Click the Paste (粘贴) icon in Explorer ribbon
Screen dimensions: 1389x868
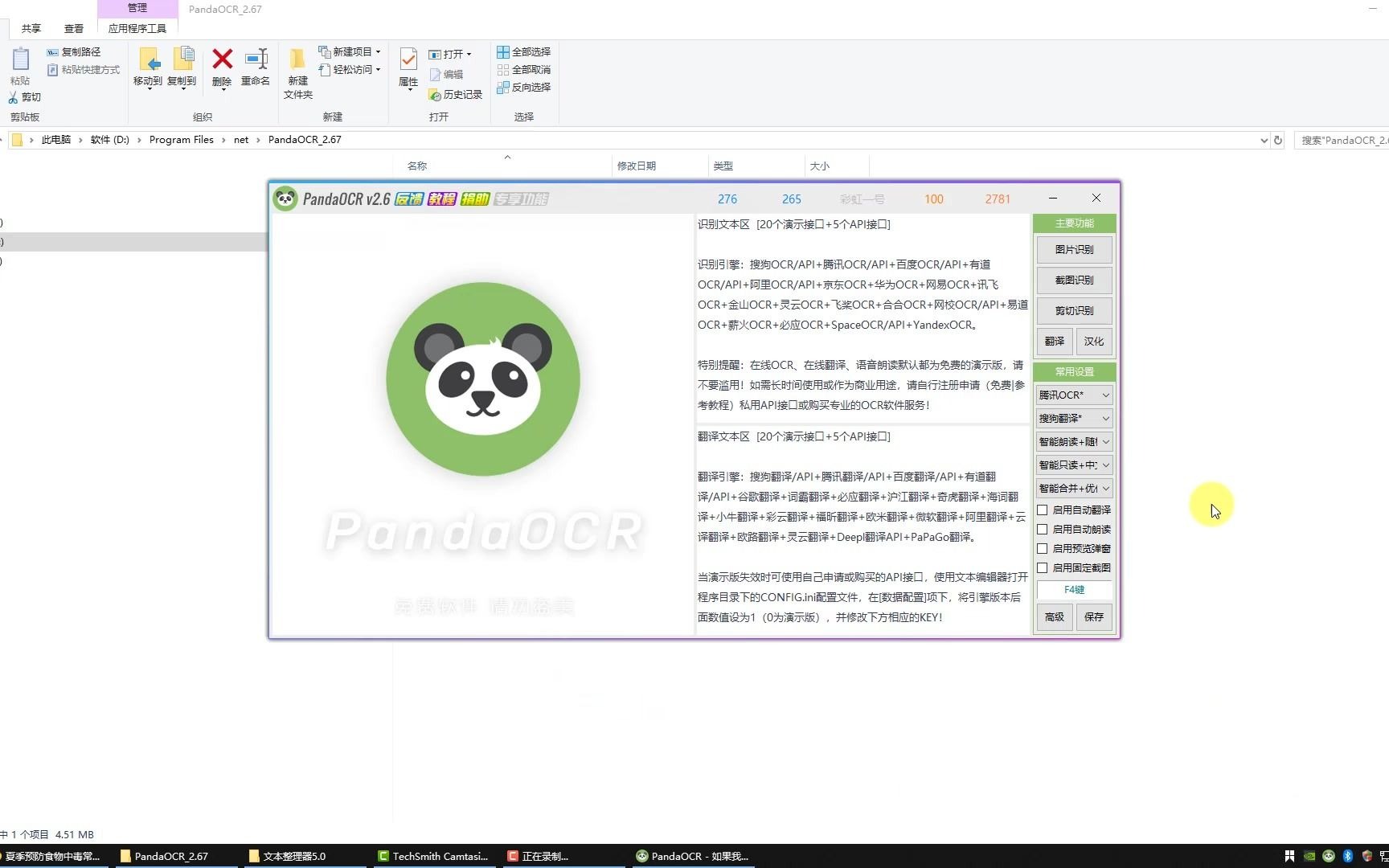(x=20, y=59)
